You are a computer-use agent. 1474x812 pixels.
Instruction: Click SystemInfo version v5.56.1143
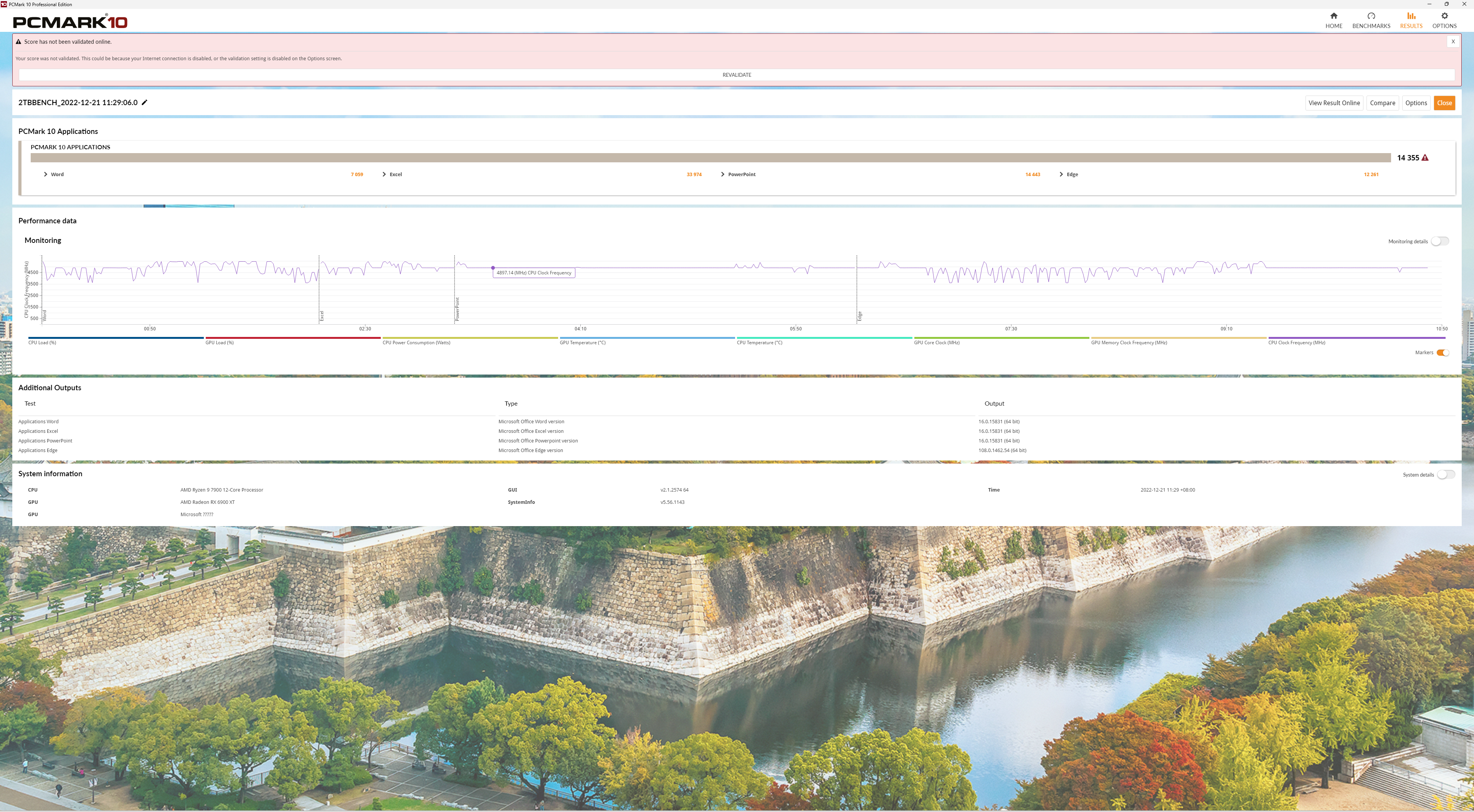pyautogui.click(x=673, y=502)
